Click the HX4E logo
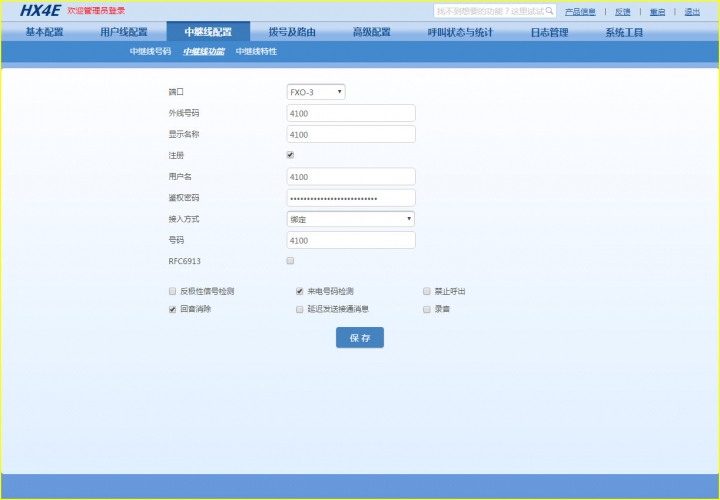 click(40, 11)
